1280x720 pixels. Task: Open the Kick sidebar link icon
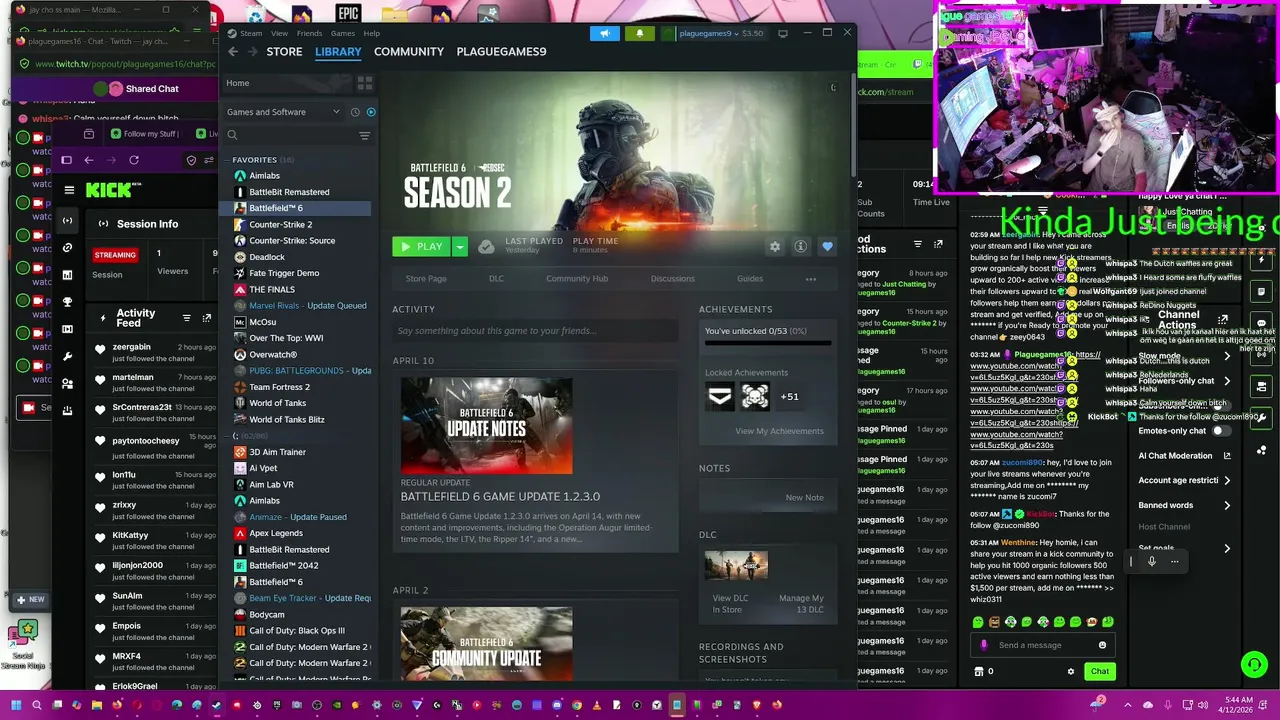(x=67, y=247)
